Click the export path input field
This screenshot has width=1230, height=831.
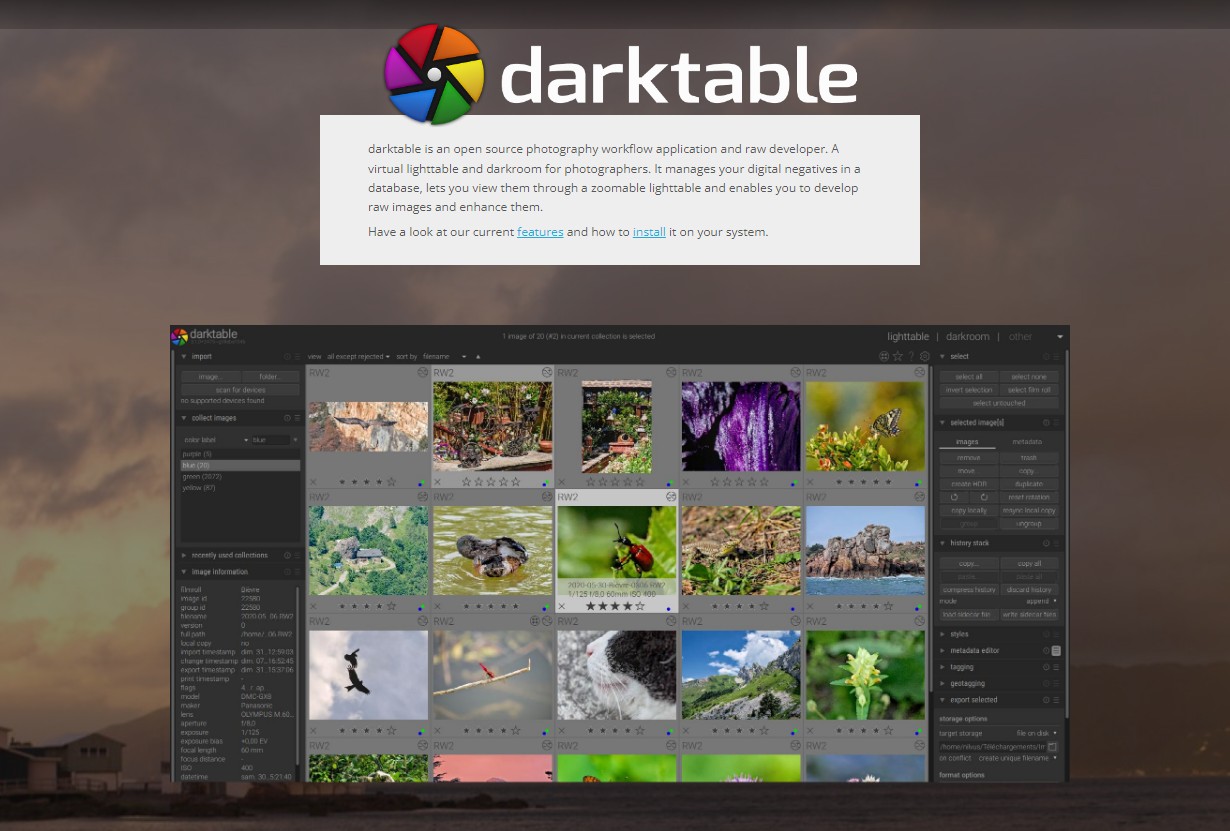click(993, 747)
